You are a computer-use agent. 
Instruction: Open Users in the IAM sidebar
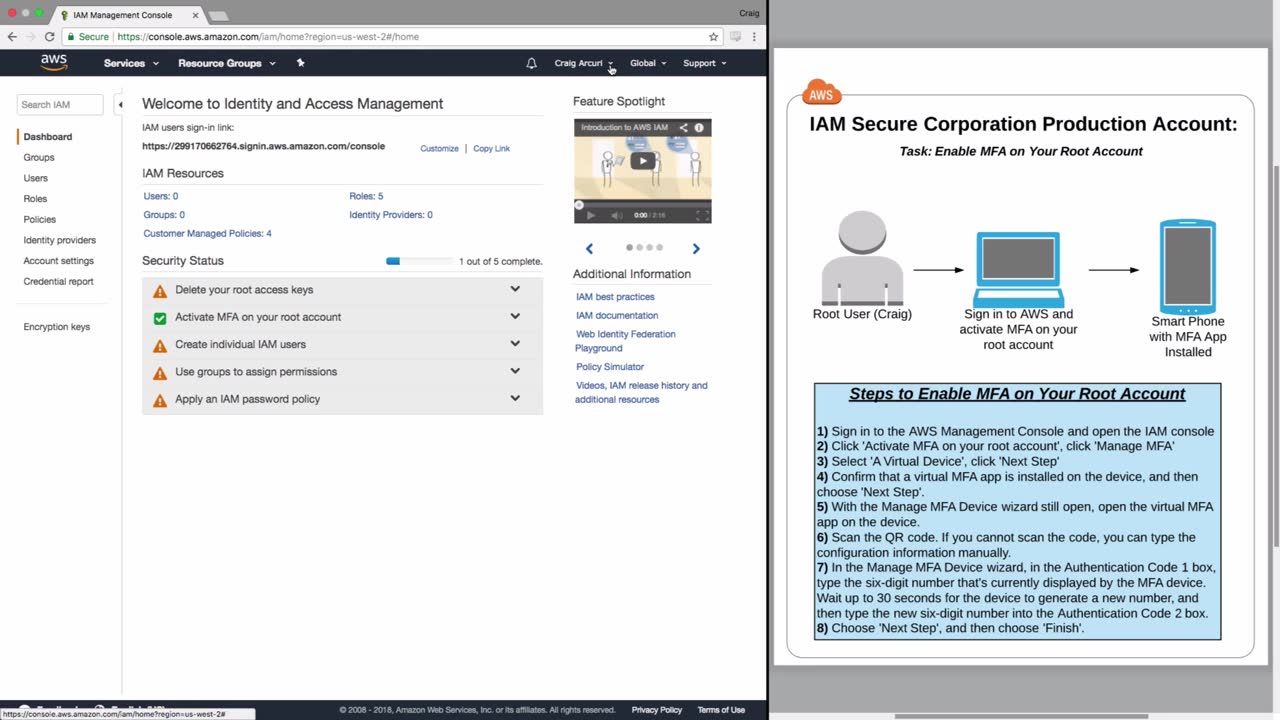tap(36, 178)
